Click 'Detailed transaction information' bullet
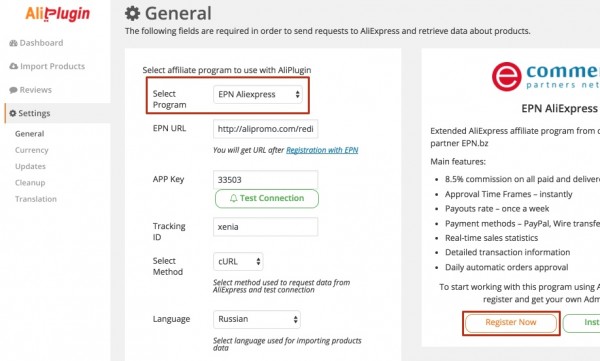Image resolution: width=600 pixels, height=361 pixels. [507, 252]
